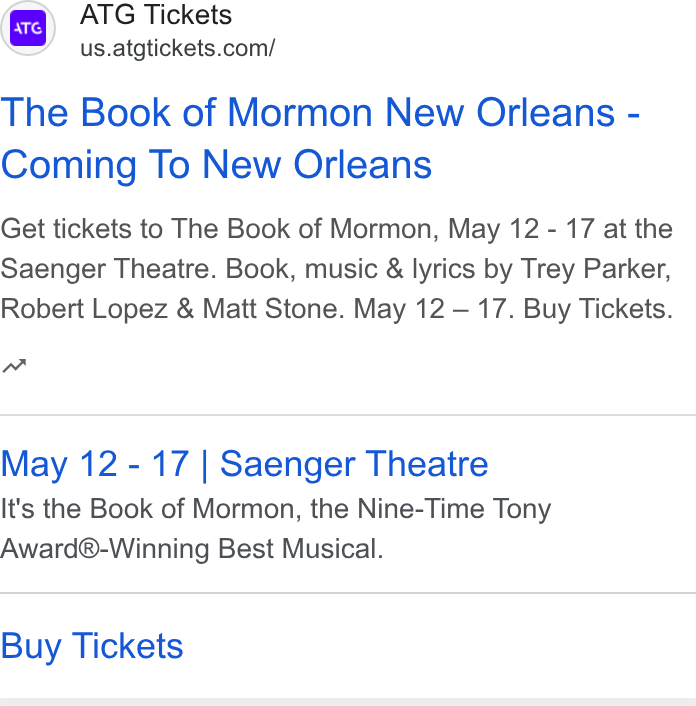The image size is (696, 706).
Task: Click the us.atgtickets.com URL text
Action: (x=177, y=48)
